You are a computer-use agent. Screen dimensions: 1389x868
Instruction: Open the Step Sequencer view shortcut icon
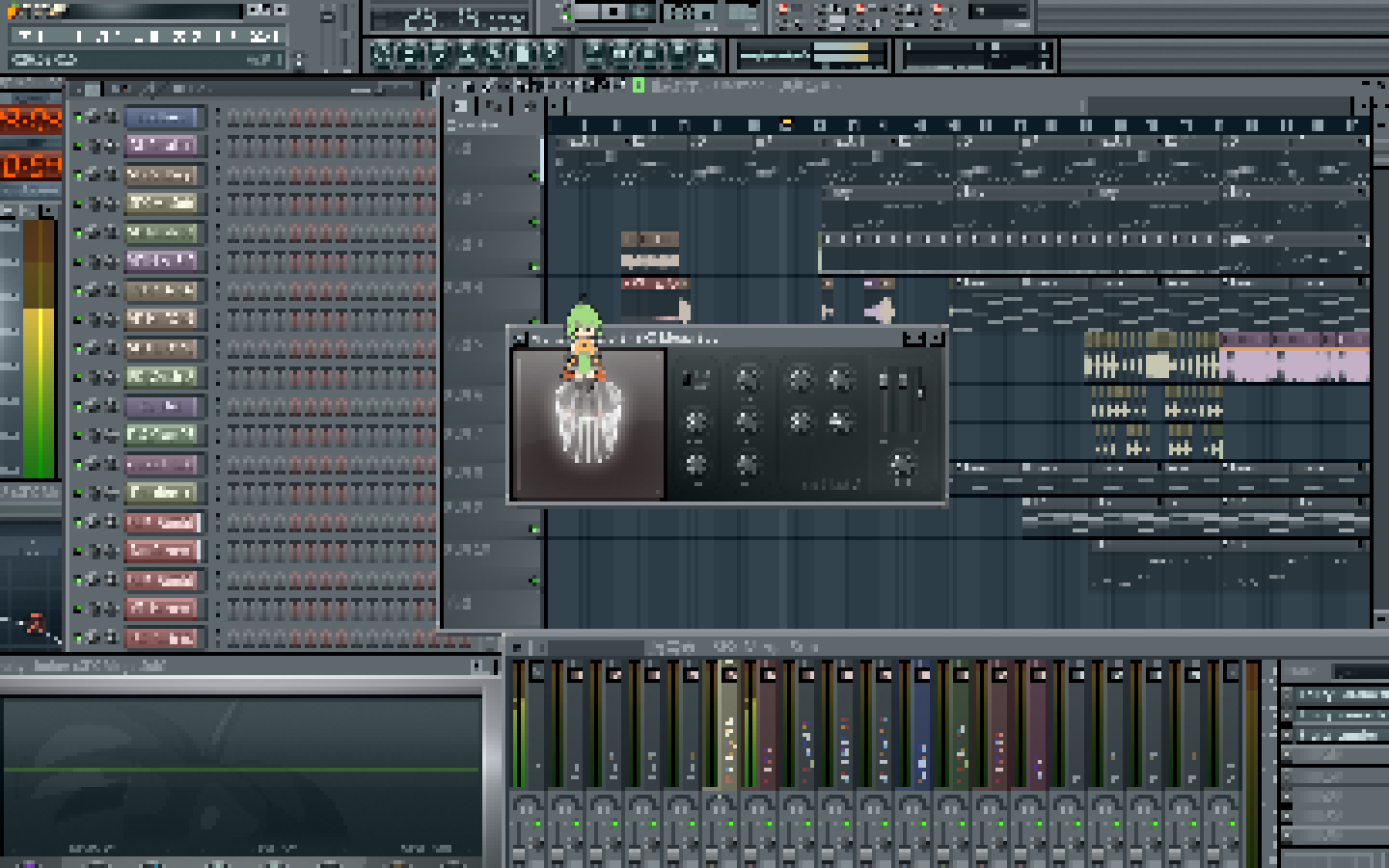point(622,55)
